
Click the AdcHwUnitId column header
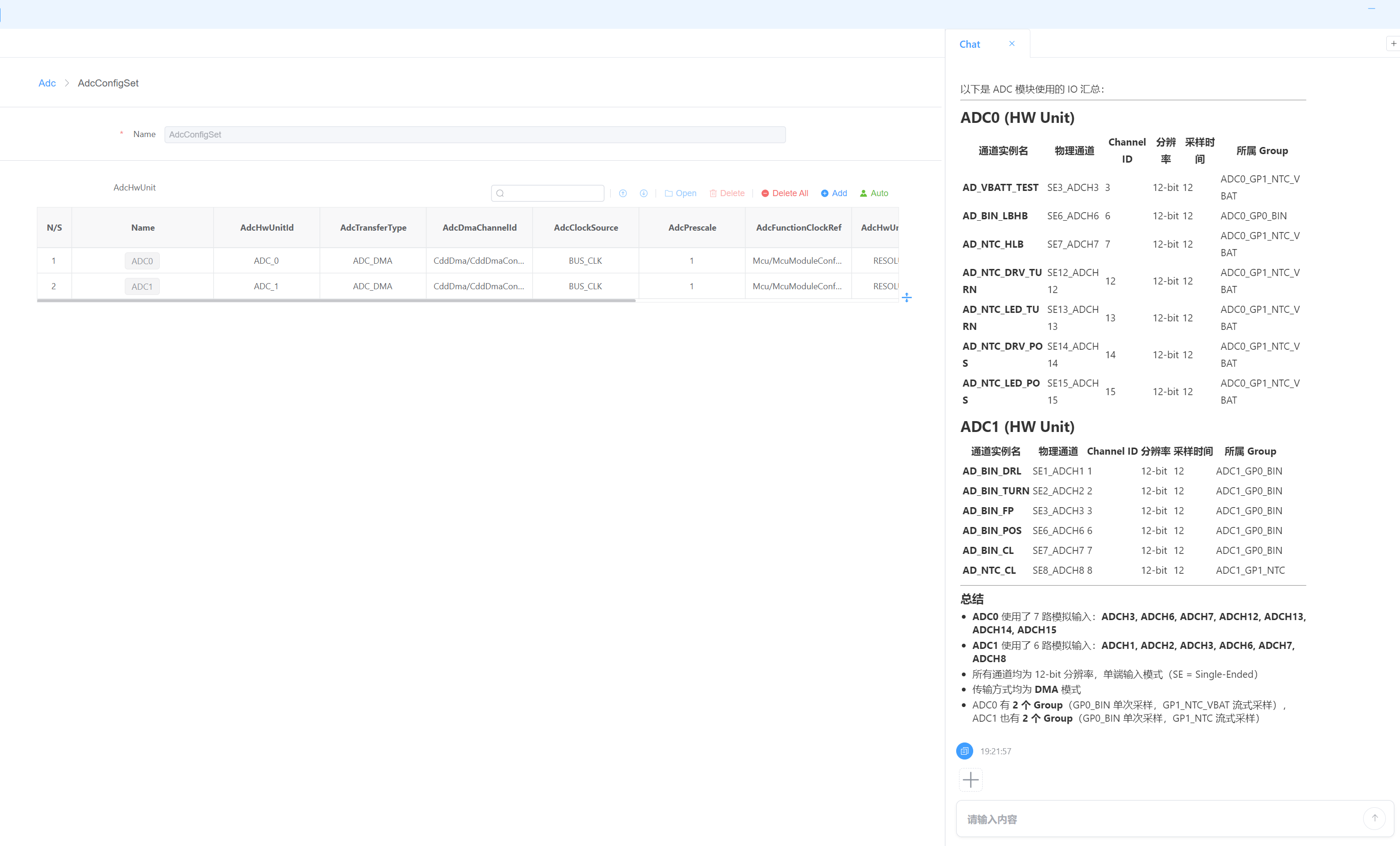click(x=267, y=228)
